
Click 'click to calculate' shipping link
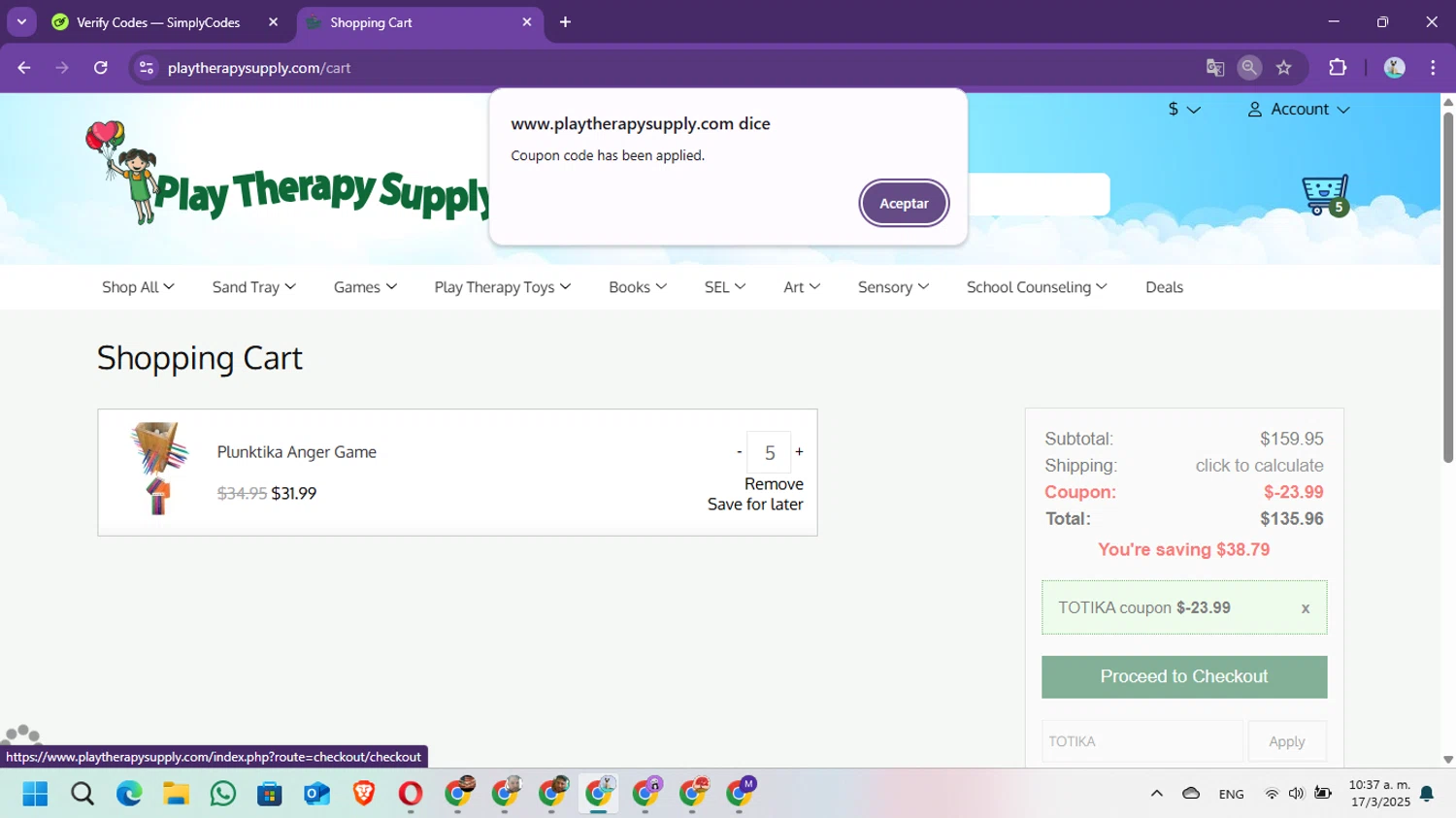pos(1259,466)
